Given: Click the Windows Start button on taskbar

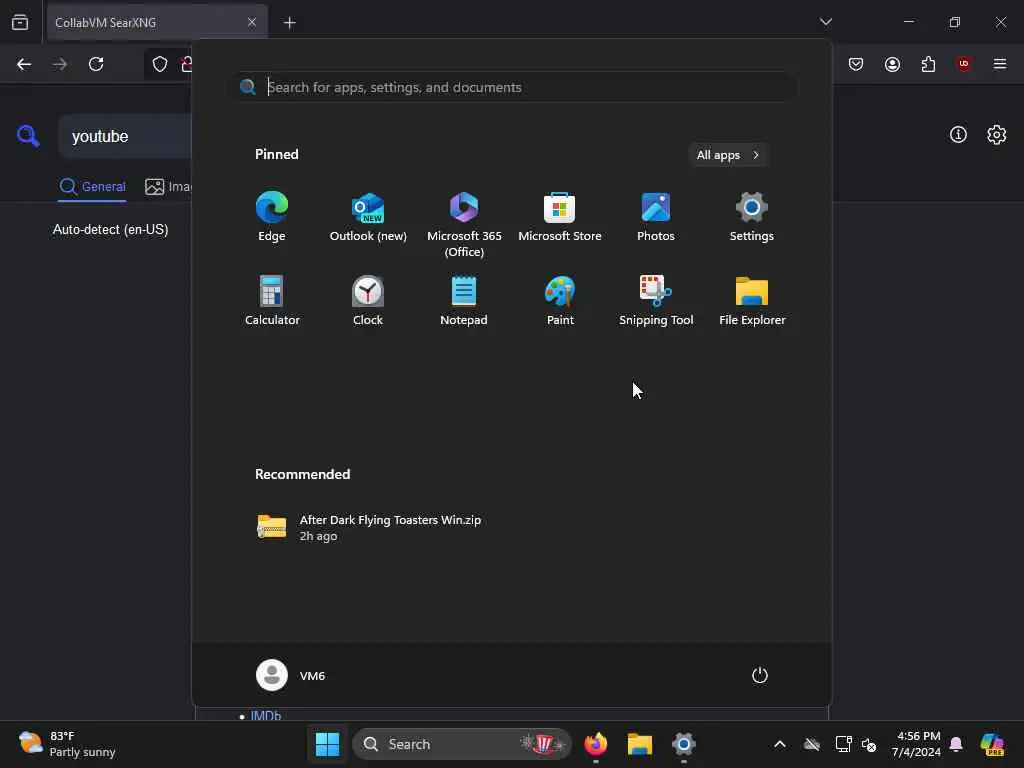Looking at the screenshot, I should pos(327,744).
